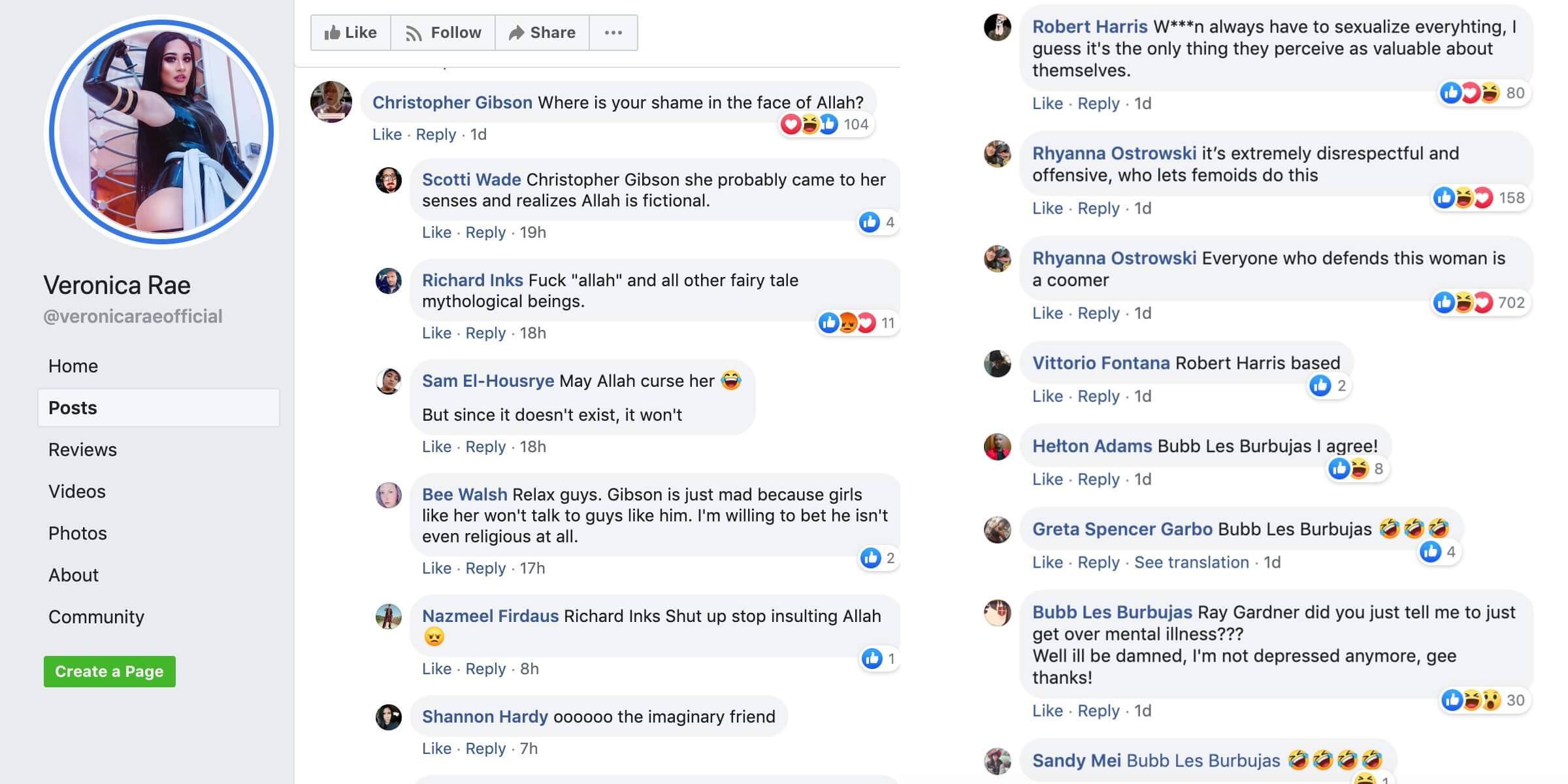Reply to Bee Walsh's comment
The image size is (1568, 784).
click(485, 568)
